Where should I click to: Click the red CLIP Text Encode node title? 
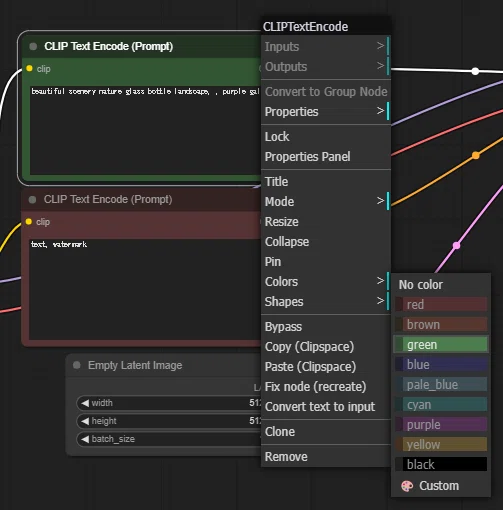pos(108,199)
